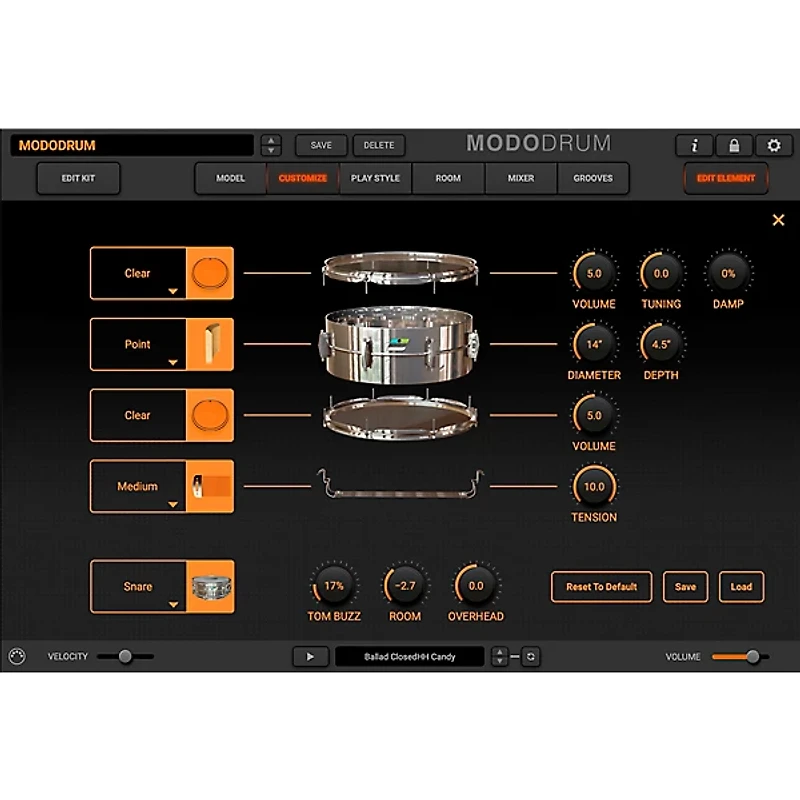Click the Tuning knob
Image resolution: width=800 pixels, height=800 pixels.
pos(661,273)
